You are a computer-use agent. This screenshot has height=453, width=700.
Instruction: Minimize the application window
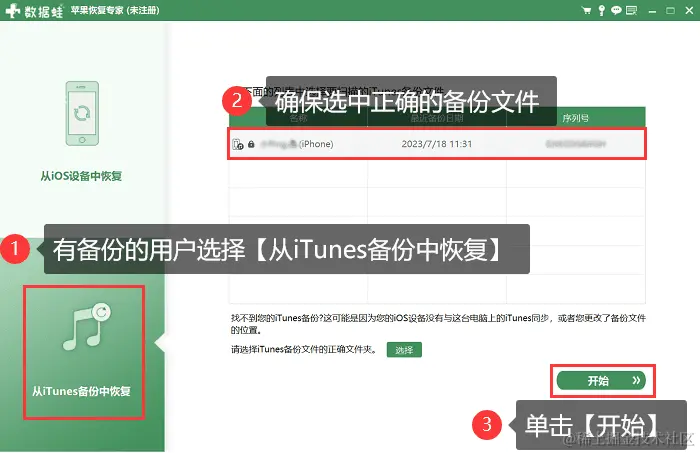click(x=652, y=11)
